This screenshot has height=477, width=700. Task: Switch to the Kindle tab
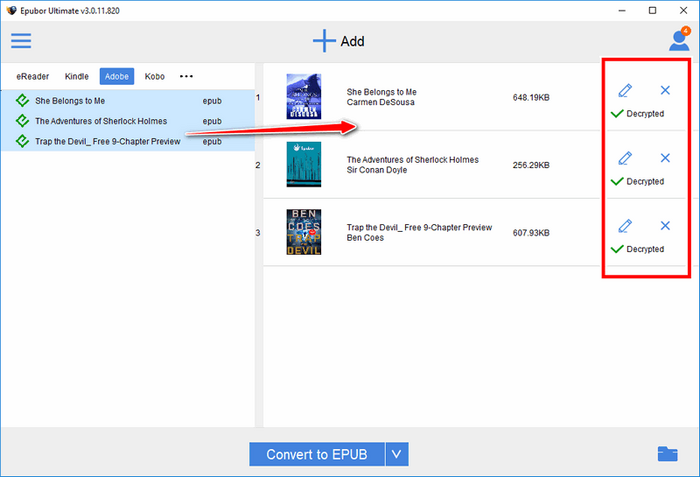pos(77,76)
